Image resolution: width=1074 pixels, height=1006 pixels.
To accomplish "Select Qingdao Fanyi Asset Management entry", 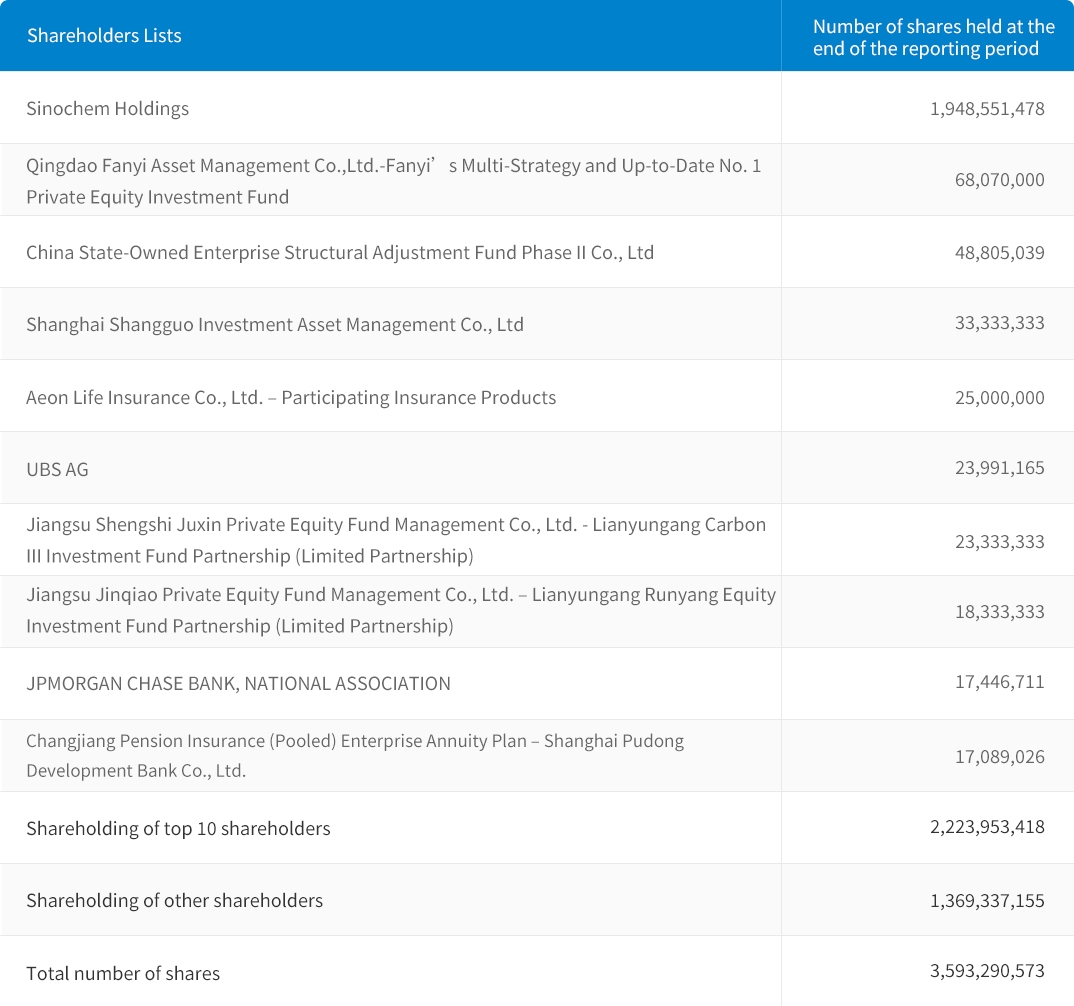I will coord(393,181).
